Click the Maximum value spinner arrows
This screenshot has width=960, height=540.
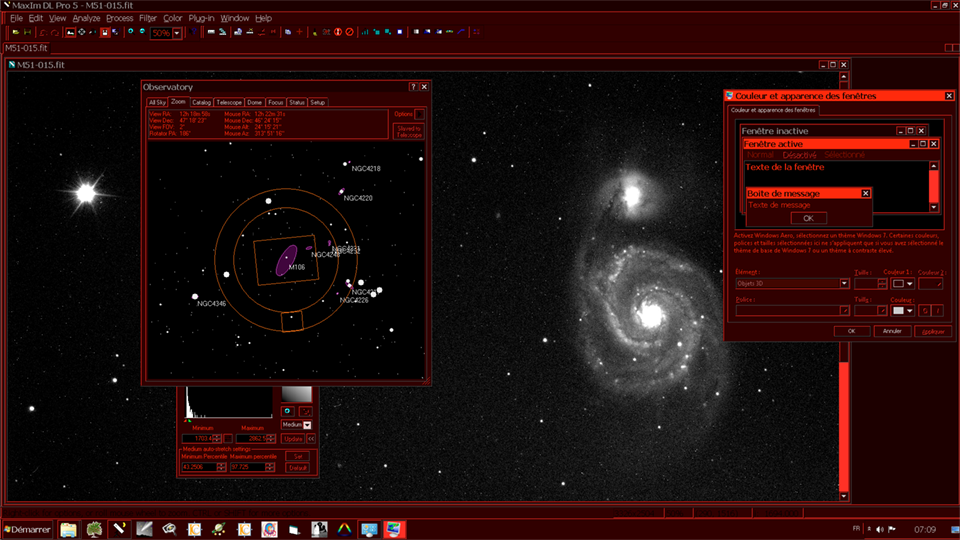click(271, 438)
